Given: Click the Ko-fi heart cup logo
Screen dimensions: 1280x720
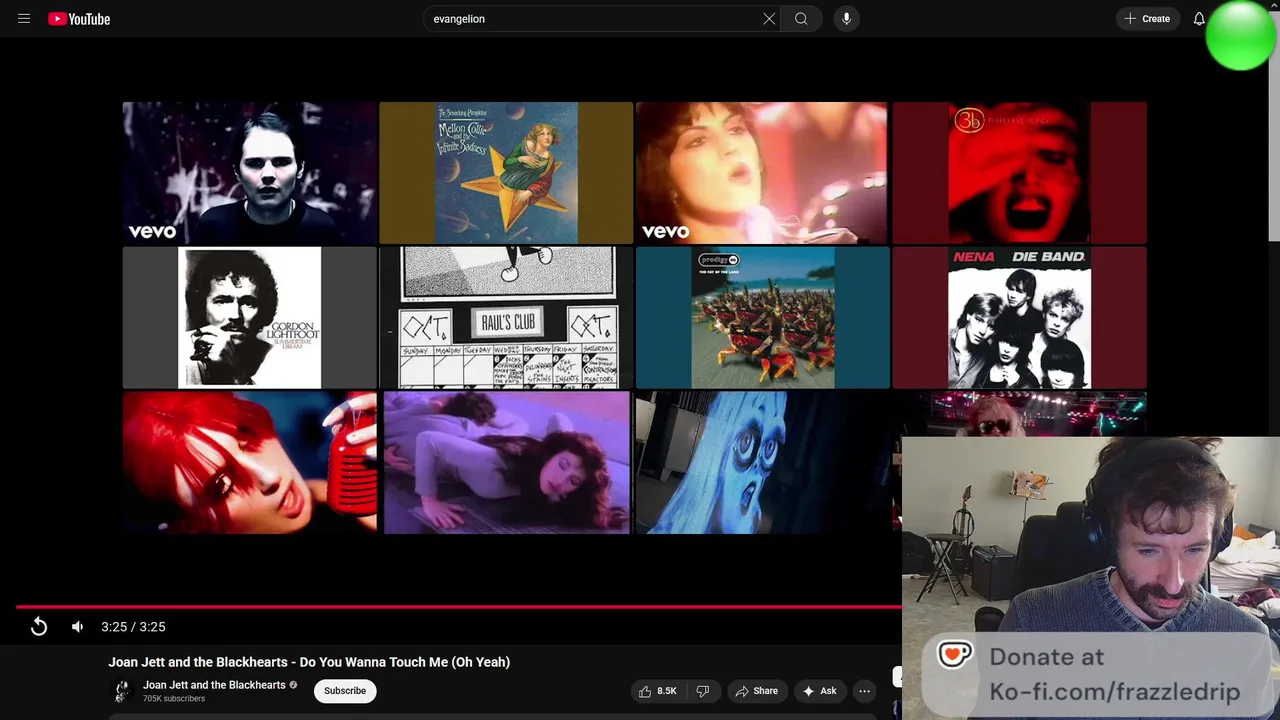Looking at the screenshot, I should [x=955, y=655].
